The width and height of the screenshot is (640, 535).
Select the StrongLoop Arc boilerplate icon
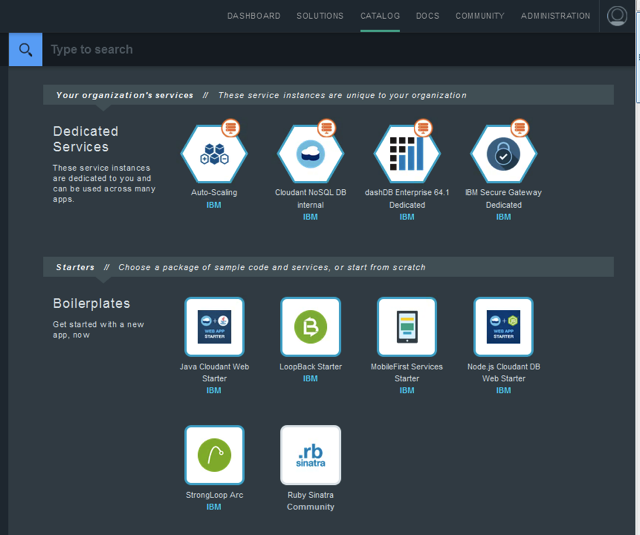214,455
